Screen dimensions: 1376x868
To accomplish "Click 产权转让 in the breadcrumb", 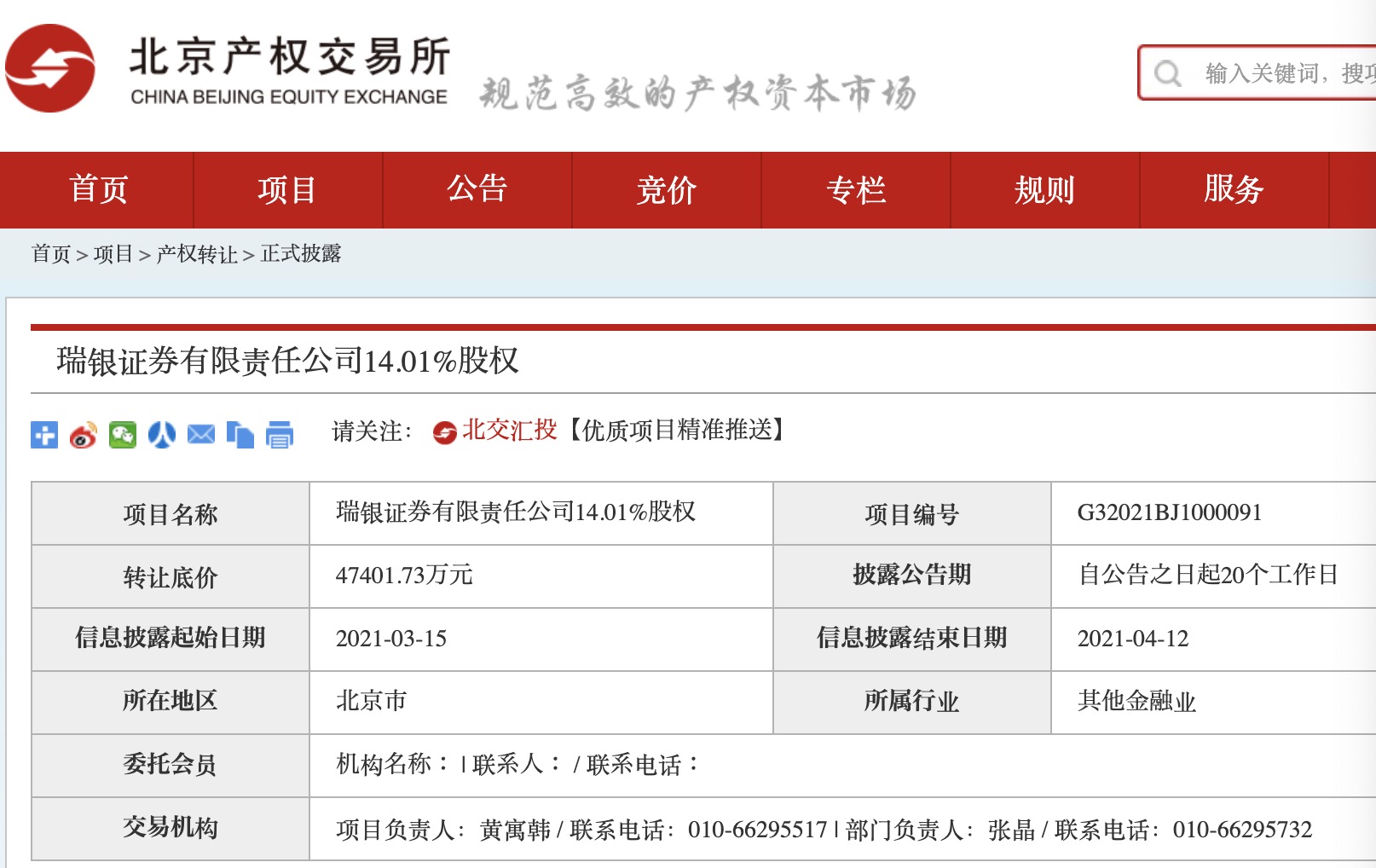I will (x=197, y=254).
